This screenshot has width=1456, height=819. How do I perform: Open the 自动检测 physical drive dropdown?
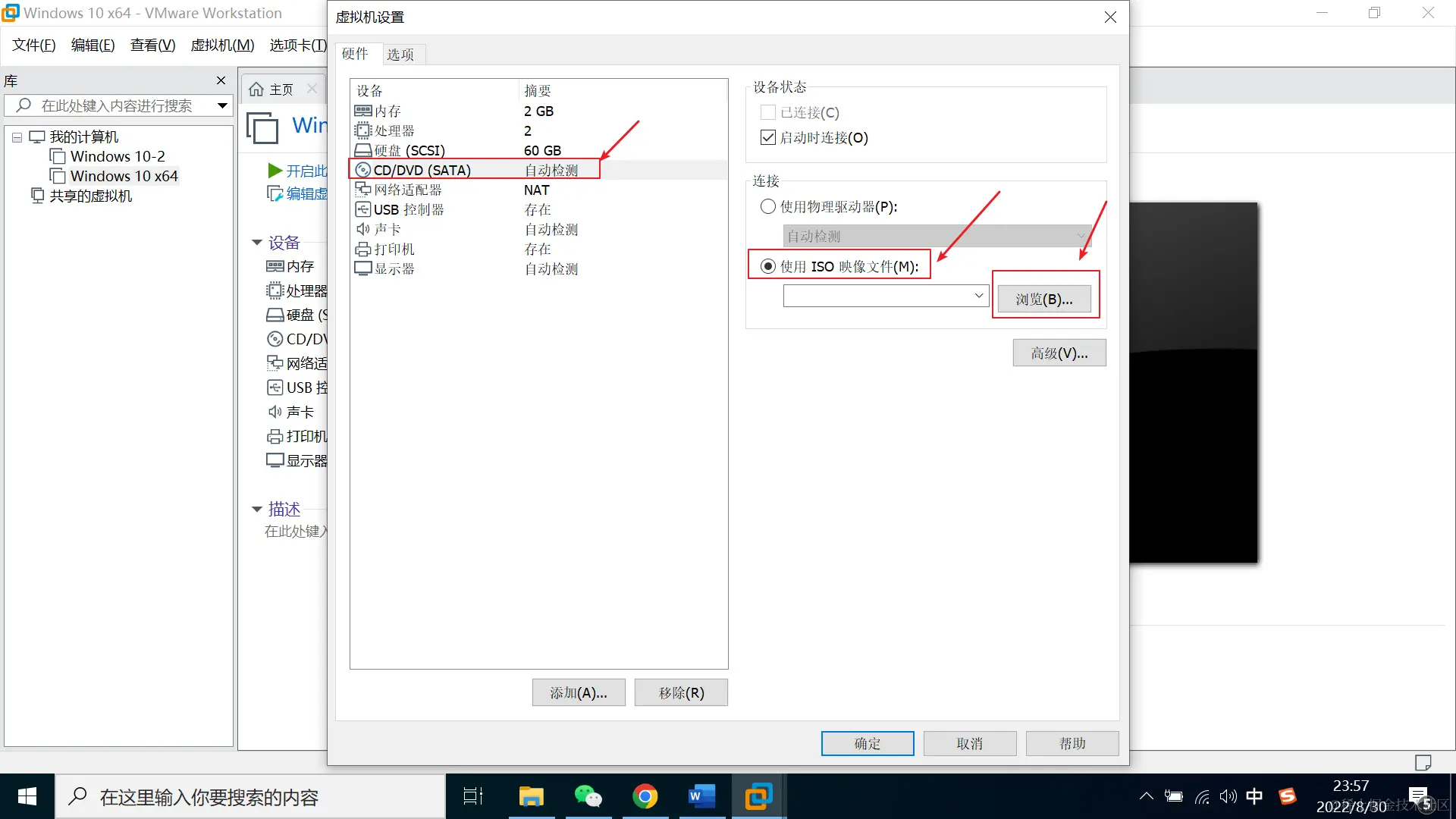pyautogui.click(x=937, y=236)
